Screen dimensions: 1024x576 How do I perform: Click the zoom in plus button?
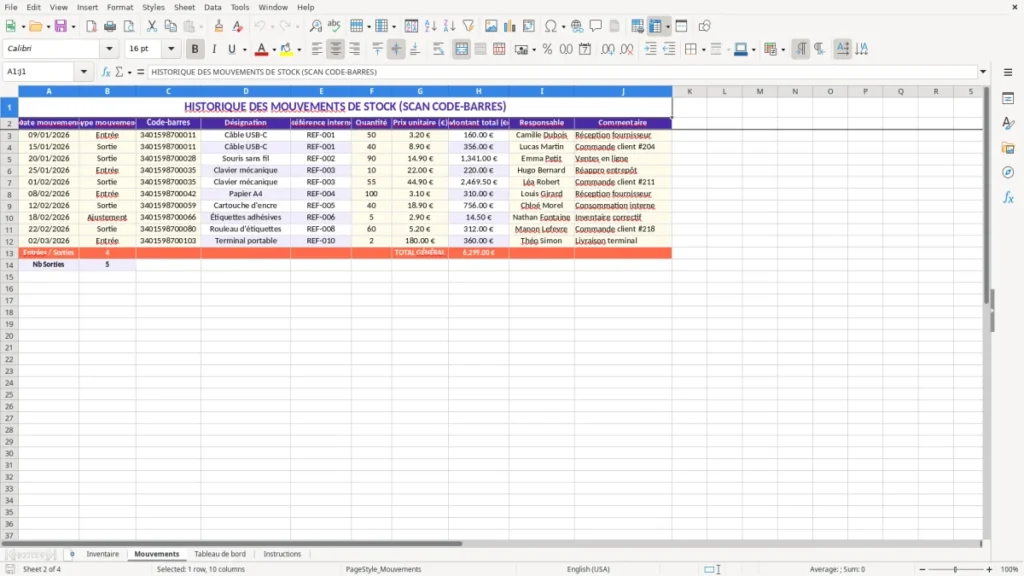(989, 569)
